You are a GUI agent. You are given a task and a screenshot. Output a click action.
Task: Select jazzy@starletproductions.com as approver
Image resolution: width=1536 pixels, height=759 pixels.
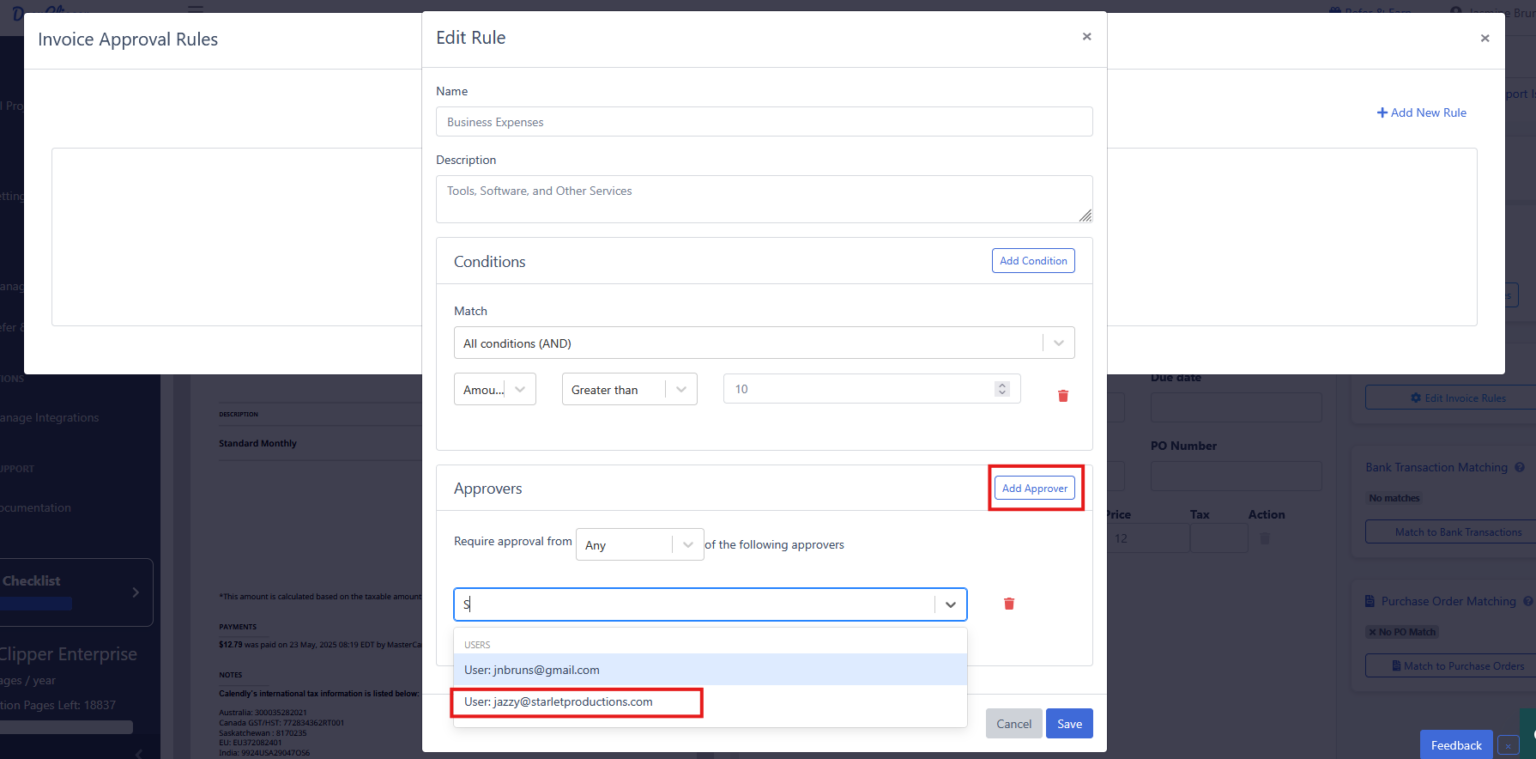(x=577, y=702)
